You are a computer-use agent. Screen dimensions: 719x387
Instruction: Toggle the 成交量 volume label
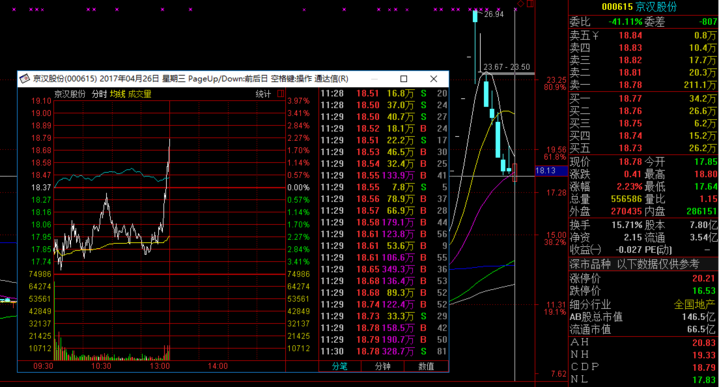click(x=139, y=94)
